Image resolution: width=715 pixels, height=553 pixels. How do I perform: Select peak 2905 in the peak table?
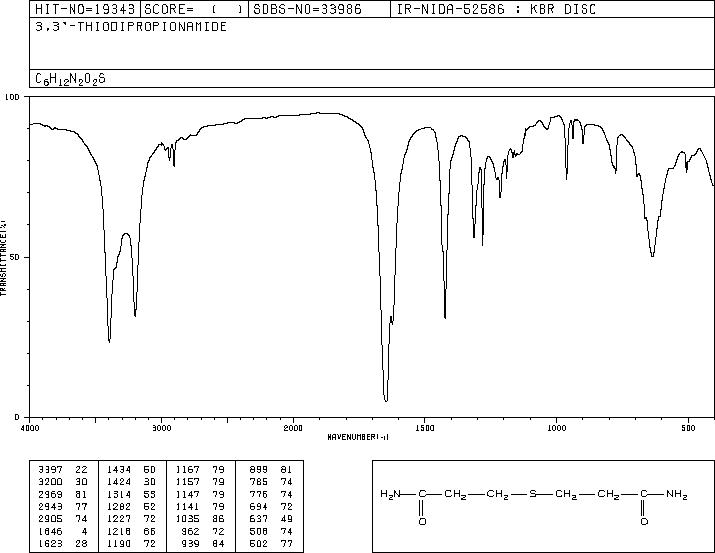(x=50, y=519)
